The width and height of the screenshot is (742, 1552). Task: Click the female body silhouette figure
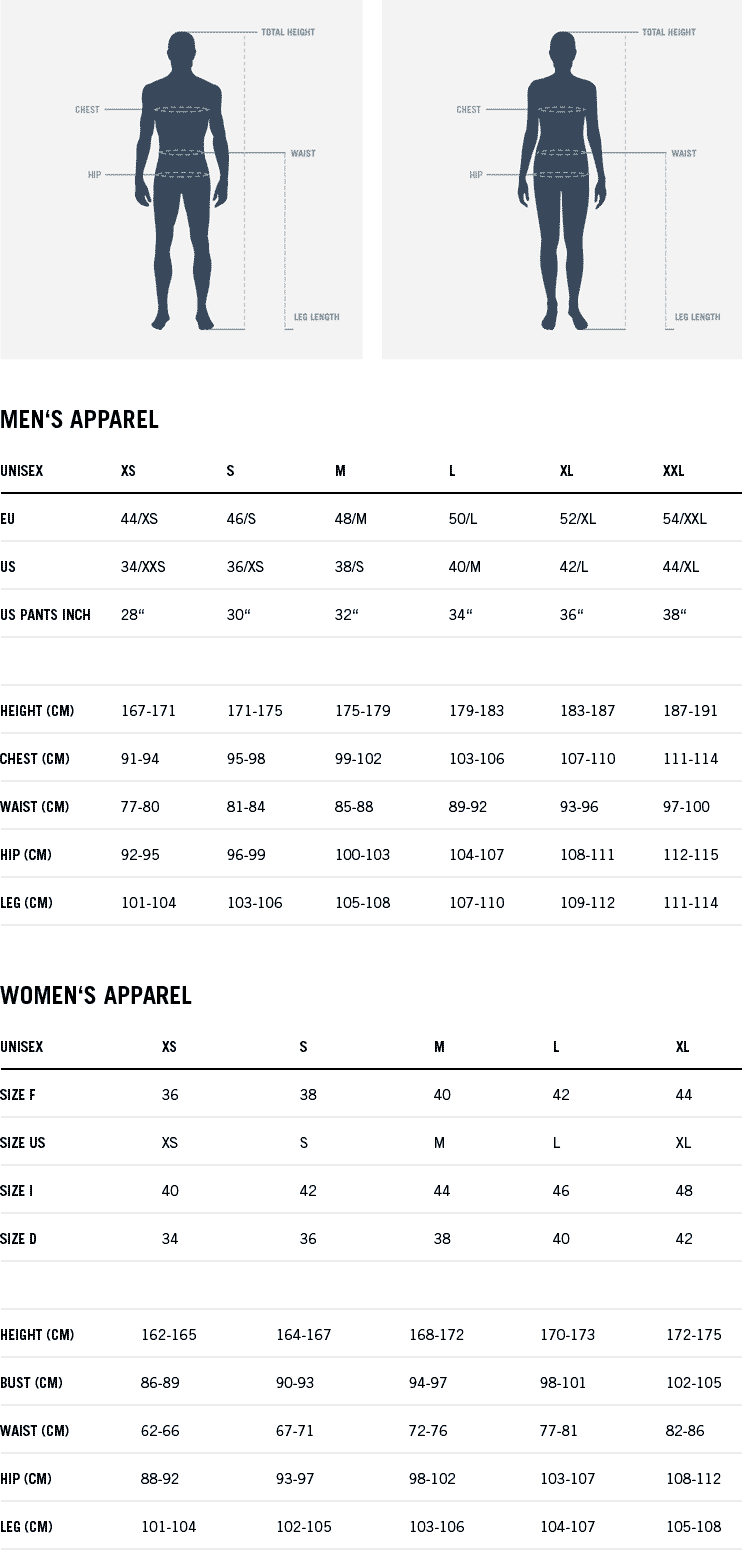pyautogui.click(x=562, y=180)
